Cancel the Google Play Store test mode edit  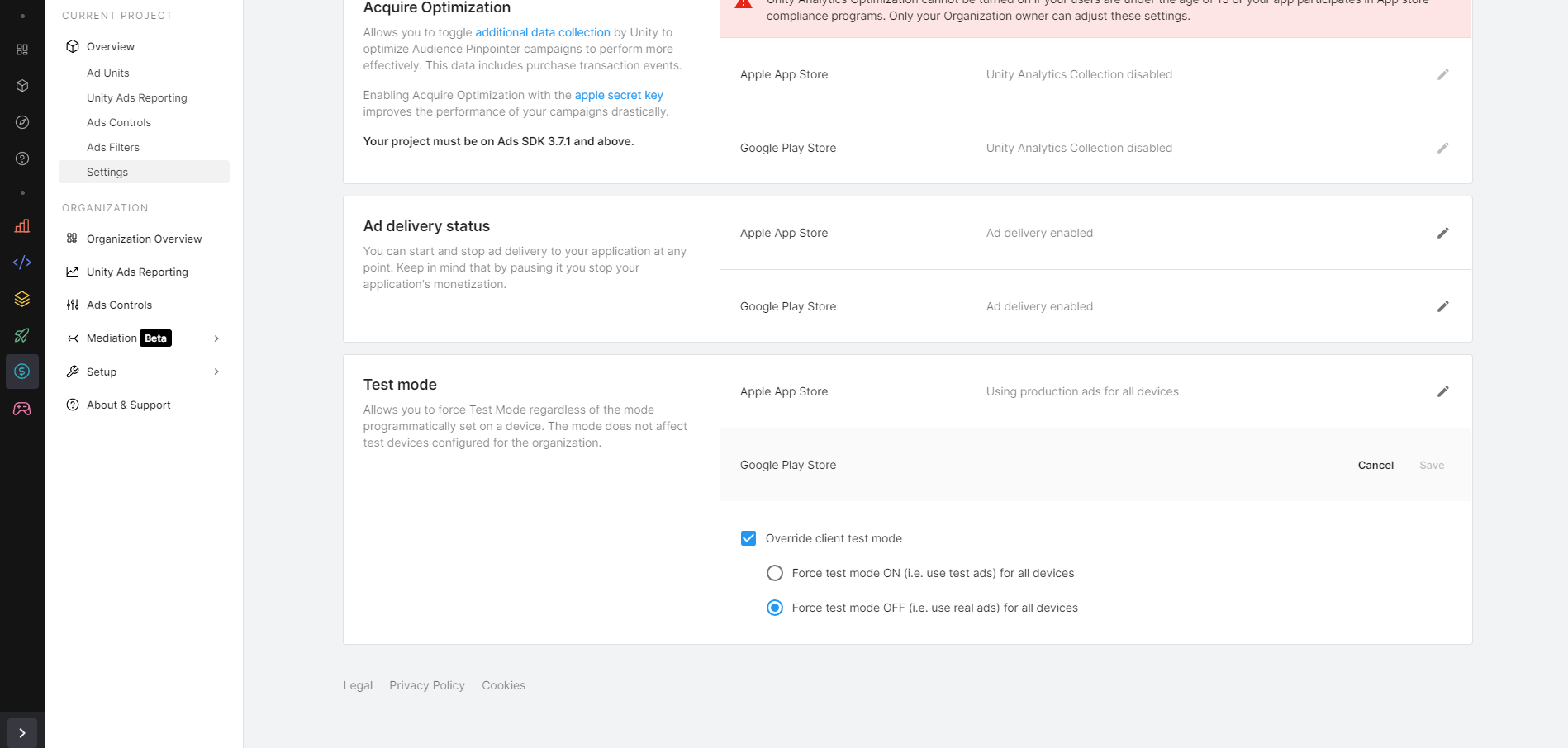click(x=1376, y=465)
